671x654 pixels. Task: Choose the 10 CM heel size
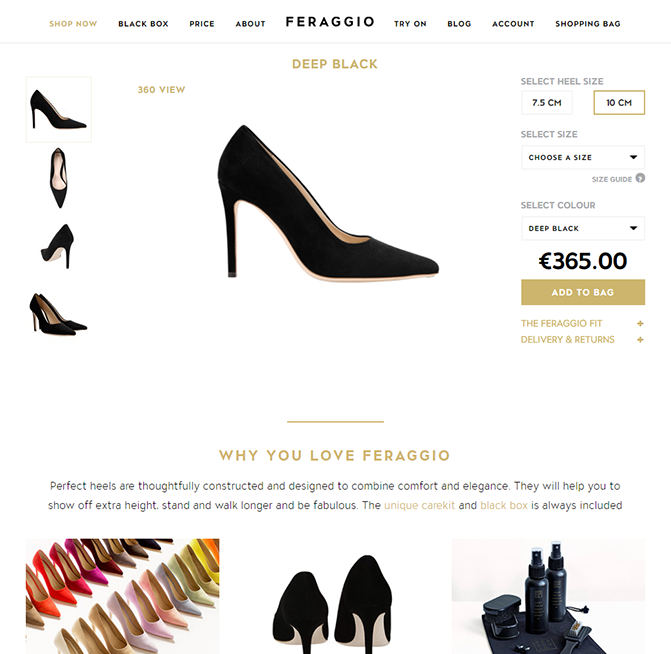point(619,103)
